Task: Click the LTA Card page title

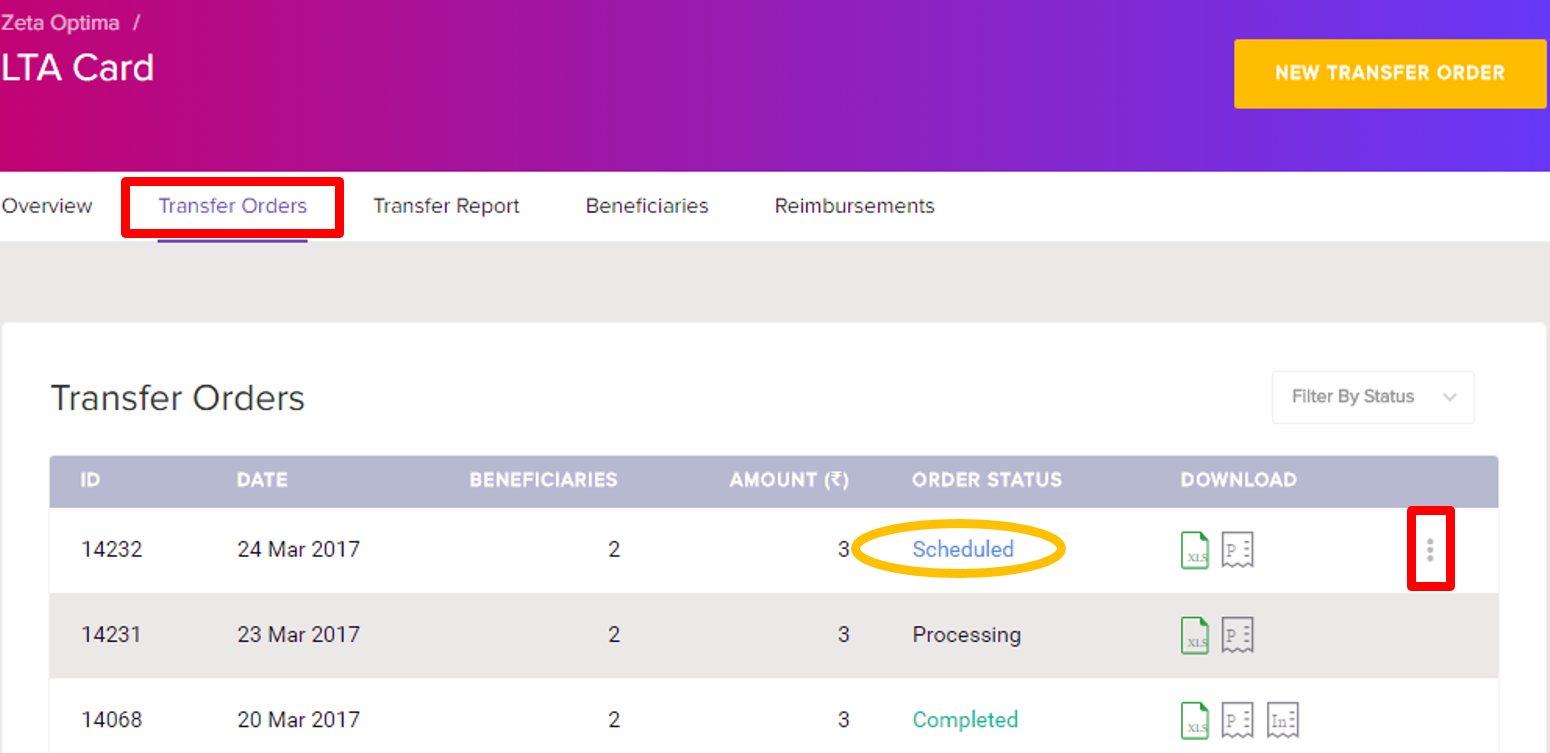Action: point(77,68)
